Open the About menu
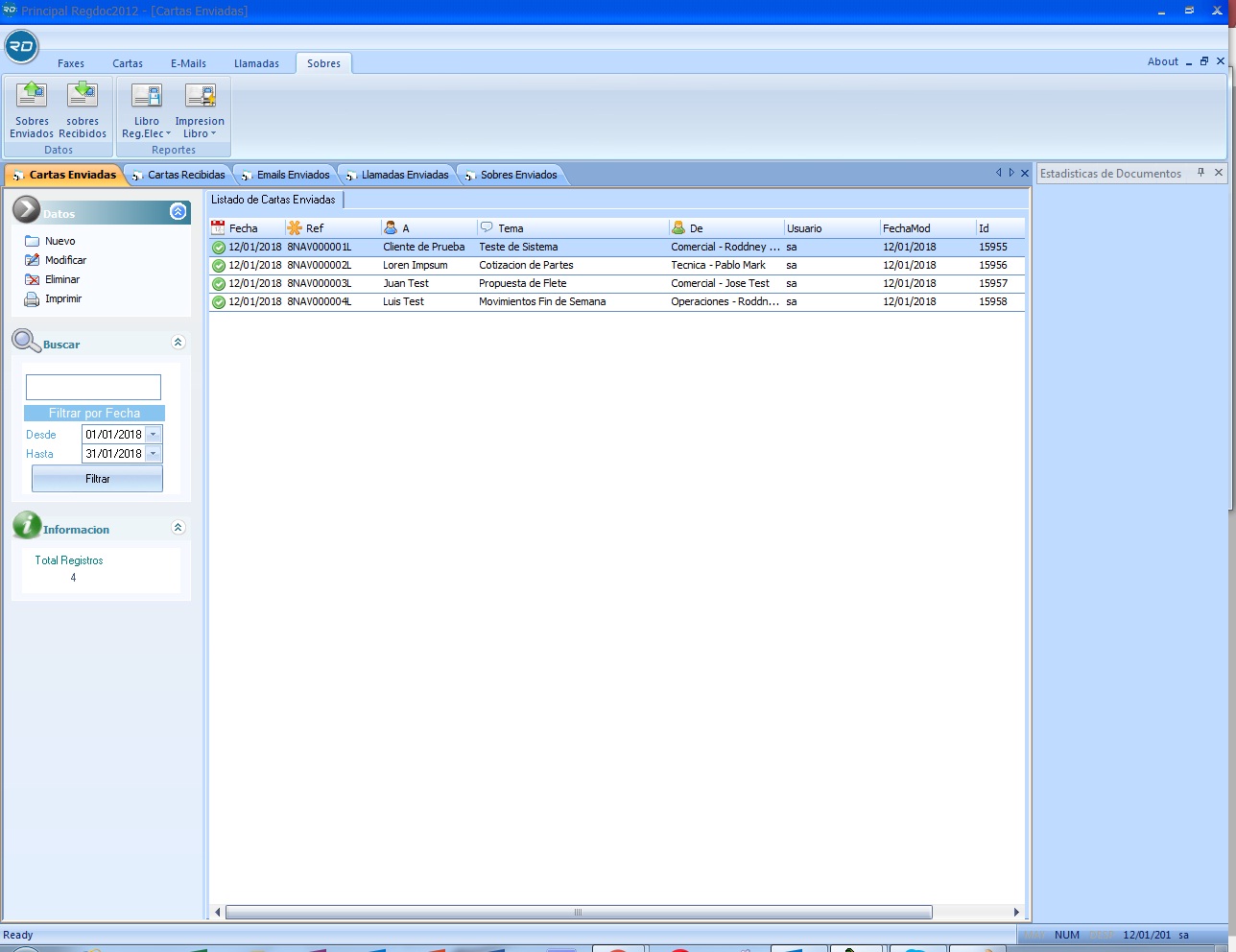 click(x=1162, y=61)
